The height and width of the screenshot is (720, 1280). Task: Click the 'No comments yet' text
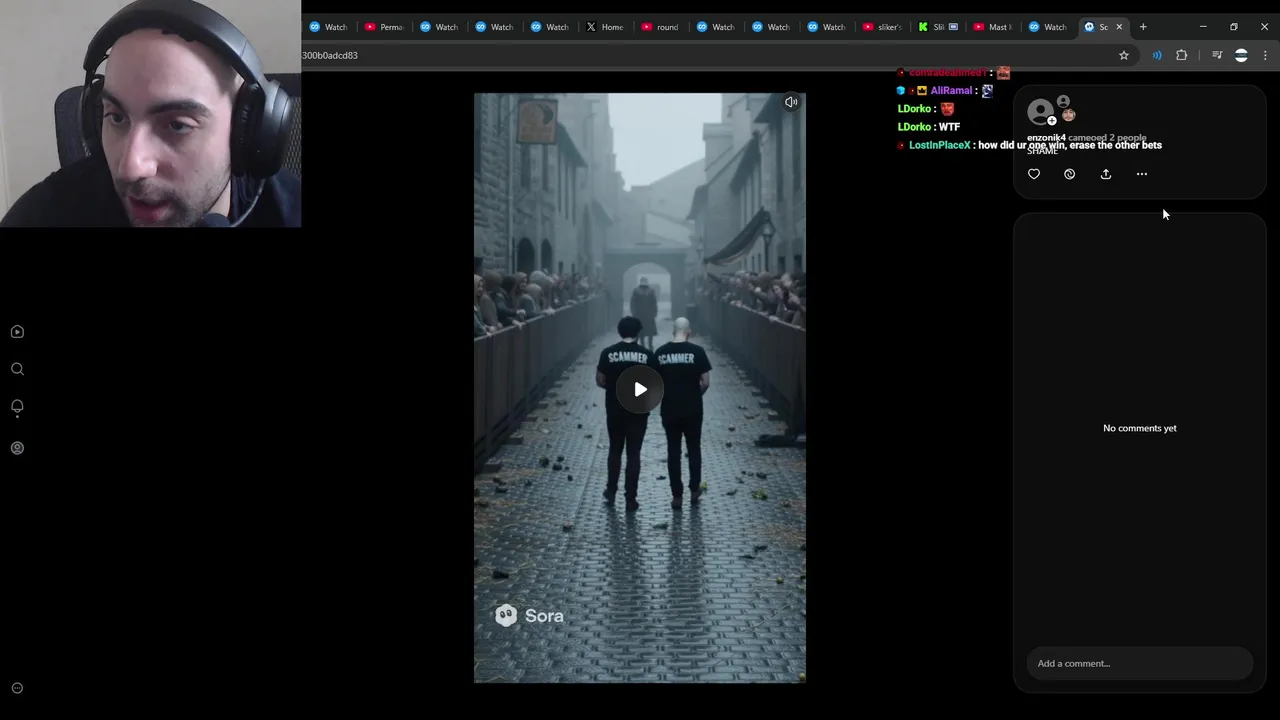[x=1140, y=428]
